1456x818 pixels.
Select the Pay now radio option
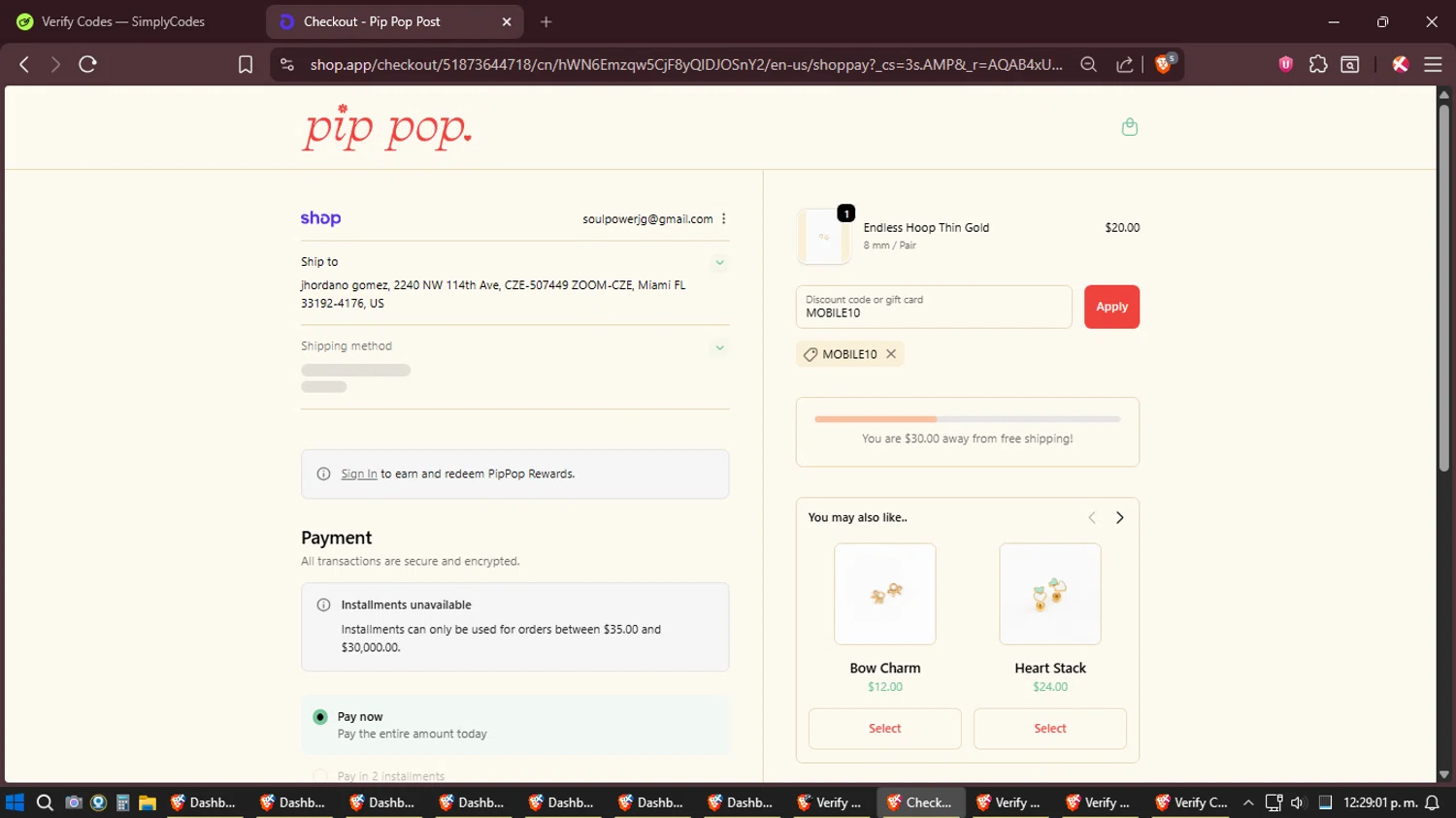click(x=320, y=717)
